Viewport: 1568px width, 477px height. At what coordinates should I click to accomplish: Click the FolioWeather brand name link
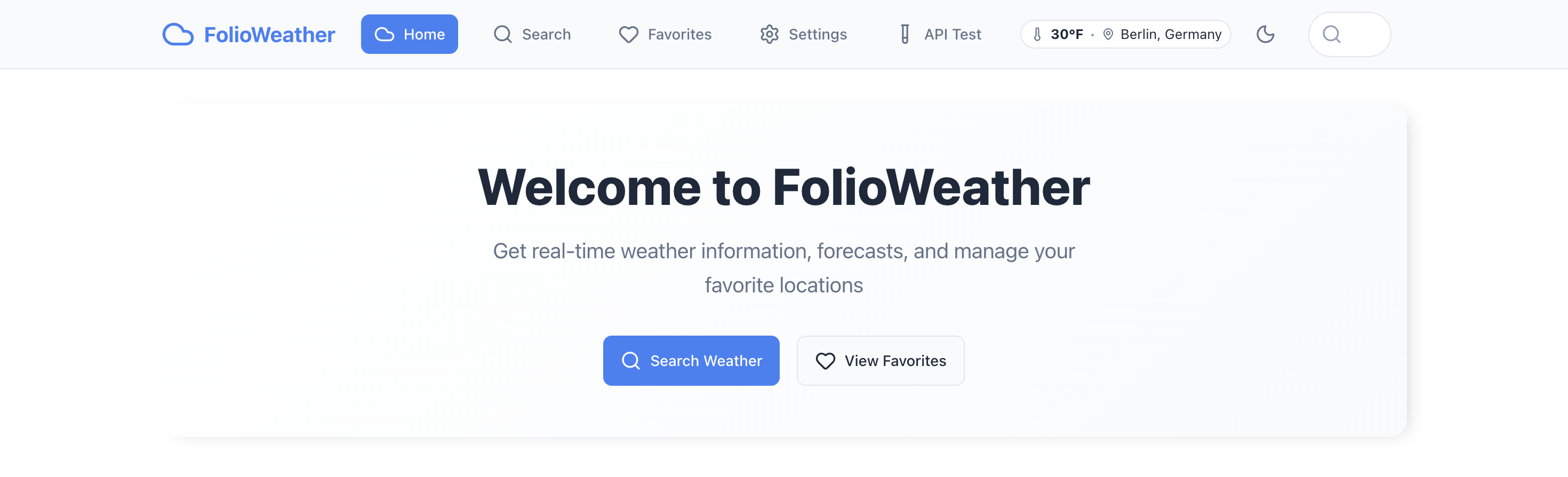tap(269, 35)
